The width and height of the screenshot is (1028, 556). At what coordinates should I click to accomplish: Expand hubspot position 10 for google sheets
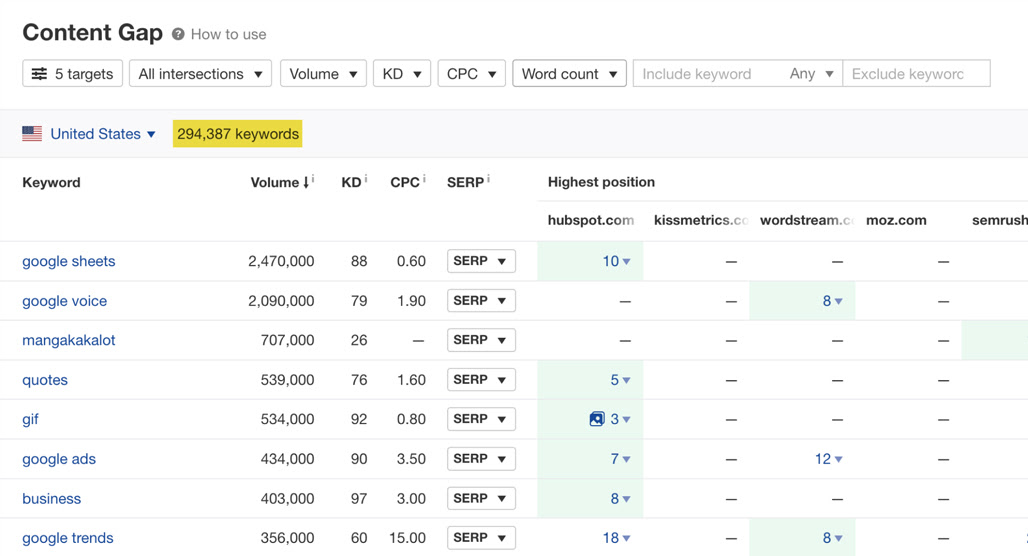616,261
